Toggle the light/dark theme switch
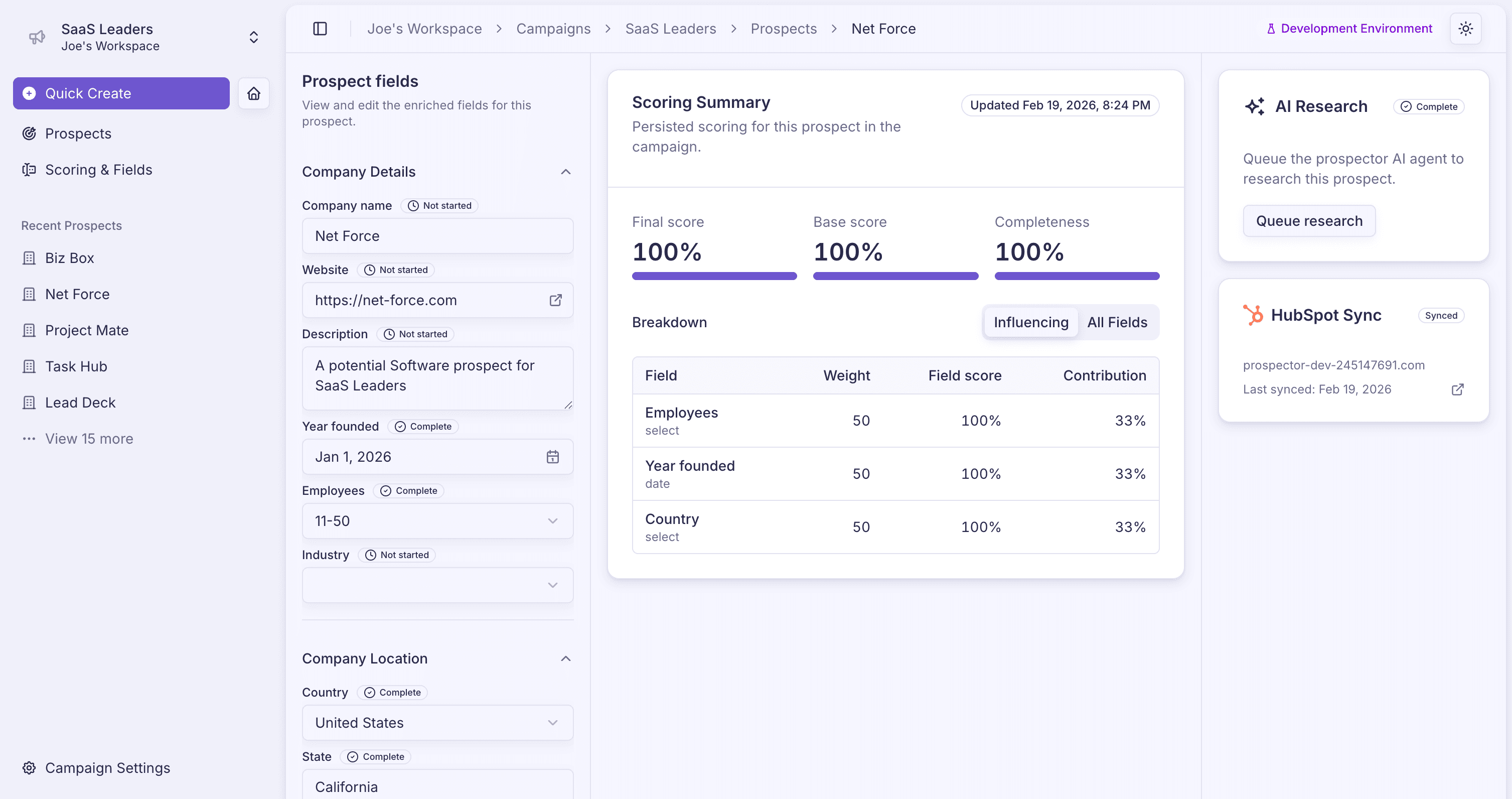 point(1466,28)
